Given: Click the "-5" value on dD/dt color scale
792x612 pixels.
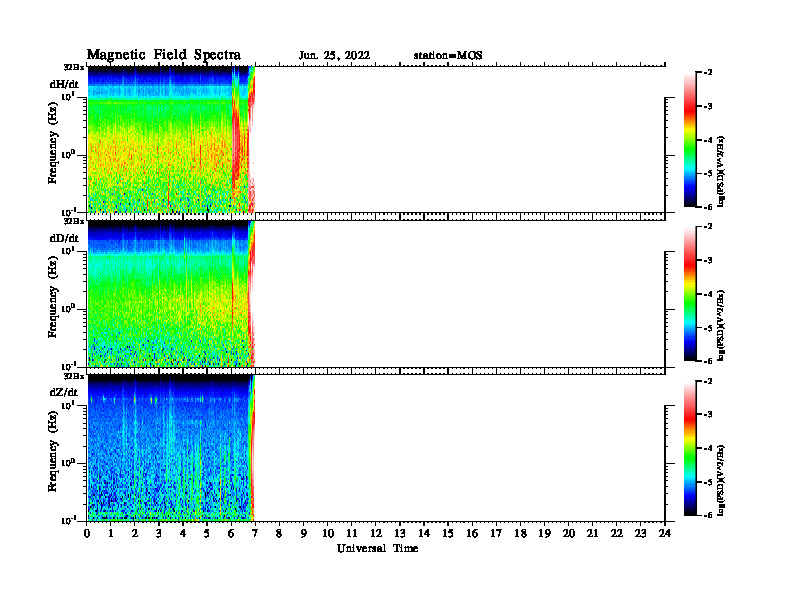Looking at the screenshot, I should pos(708,328).
